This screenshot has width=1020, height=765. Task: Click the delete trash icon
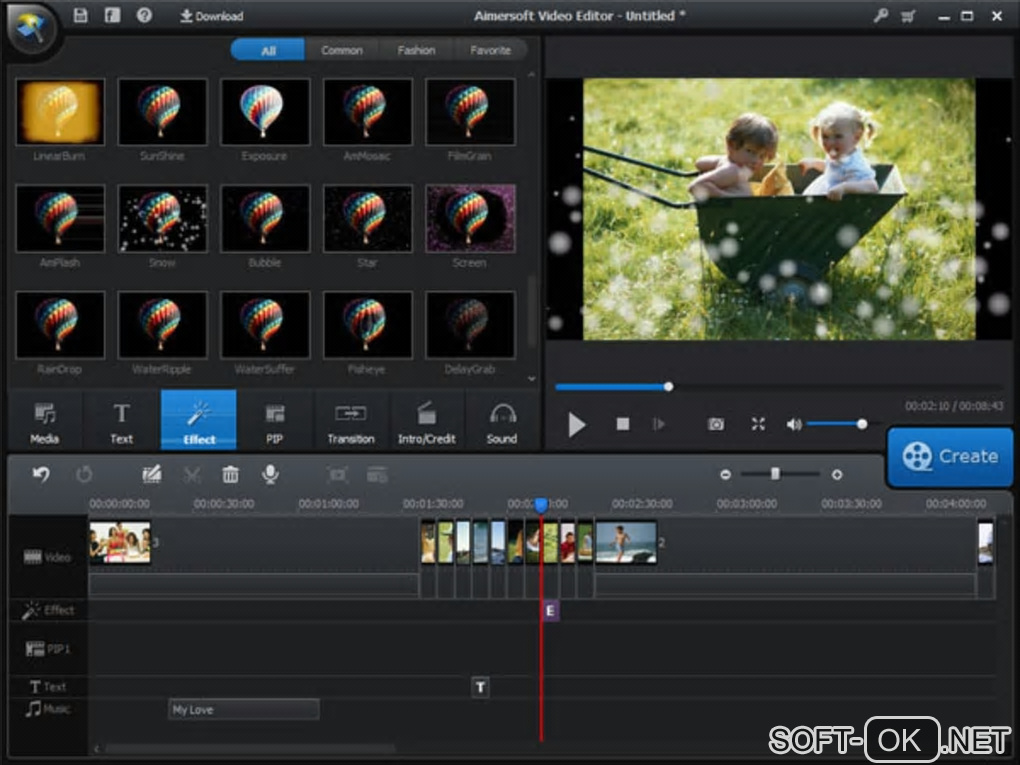[230, 475]
